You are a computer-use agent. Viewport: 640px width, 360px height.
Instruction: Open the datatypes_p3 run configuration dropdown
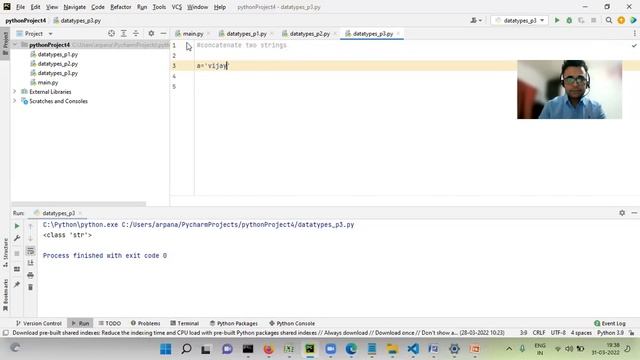519,20
